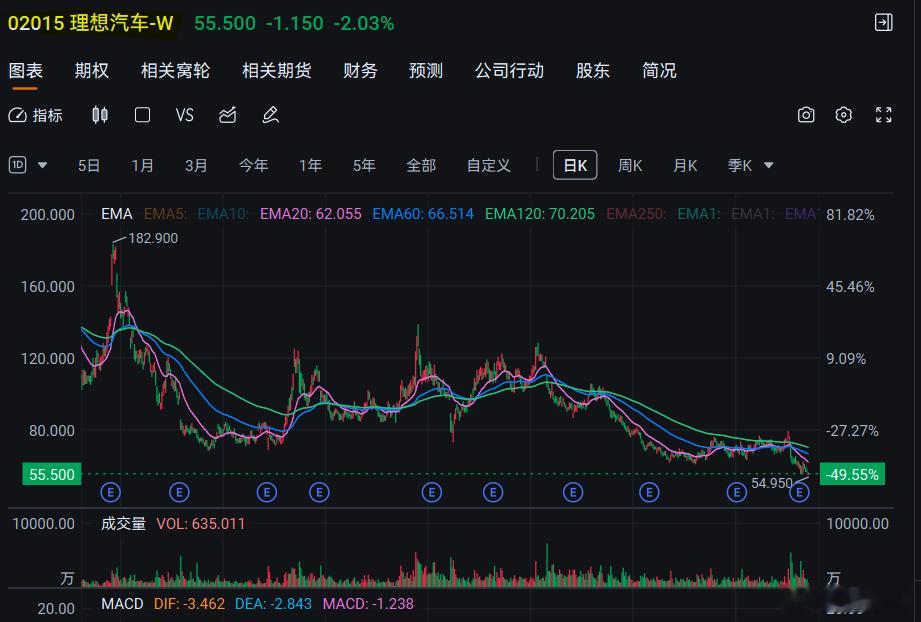Viewport: 921px width, 622px height.
Task: Switch chart style with the candlestick icon
Action: (x=100, y=115)
